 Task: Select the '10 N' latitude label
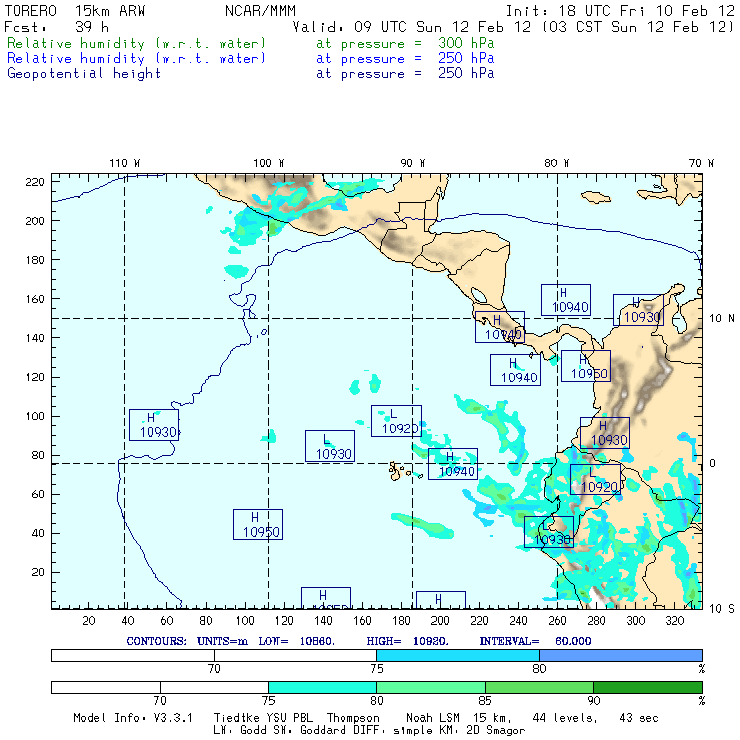pos(722,319)
